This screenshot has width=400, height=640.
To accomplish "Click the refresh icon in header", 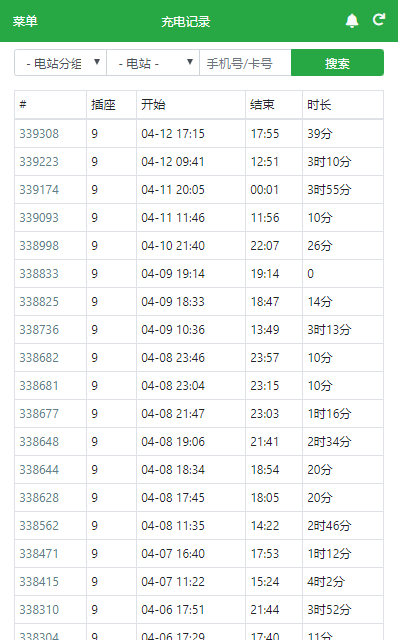I will point(379,20).
